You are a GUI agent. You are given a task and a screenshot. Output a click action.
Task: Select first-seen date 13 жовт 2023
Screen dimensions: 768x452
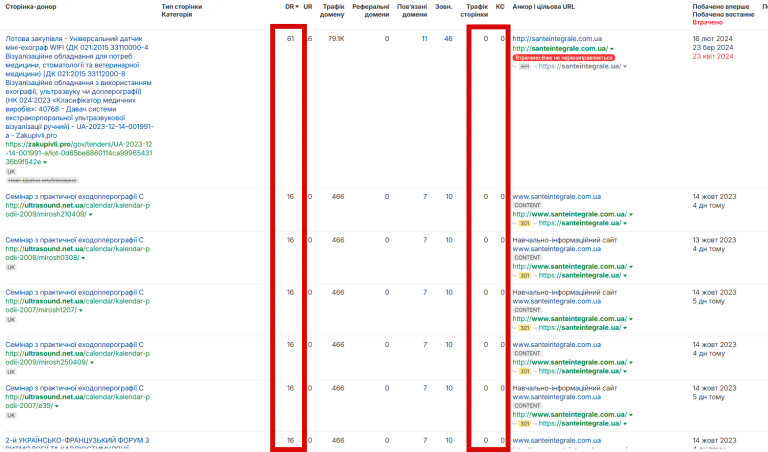coord(714,240)
